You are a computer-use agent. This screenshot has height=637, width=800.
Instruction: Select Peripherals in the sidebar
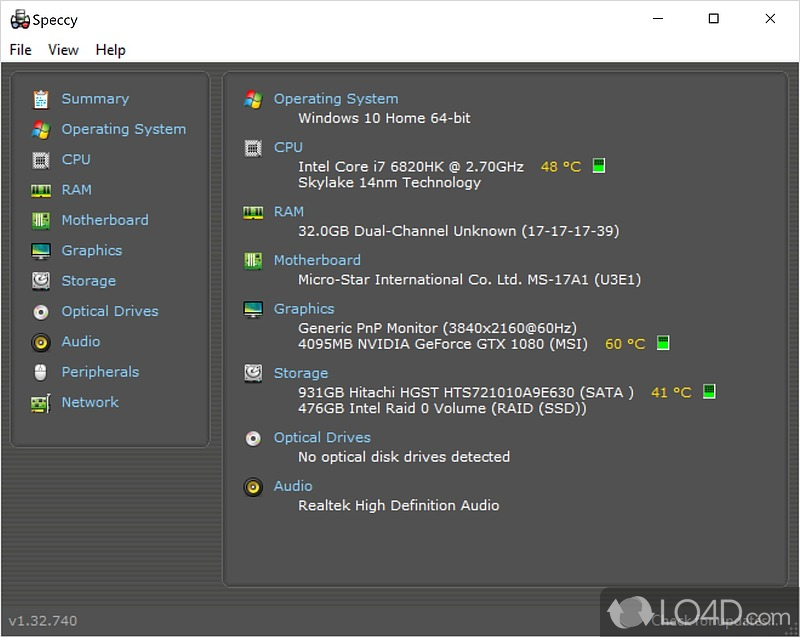[101, 372]
